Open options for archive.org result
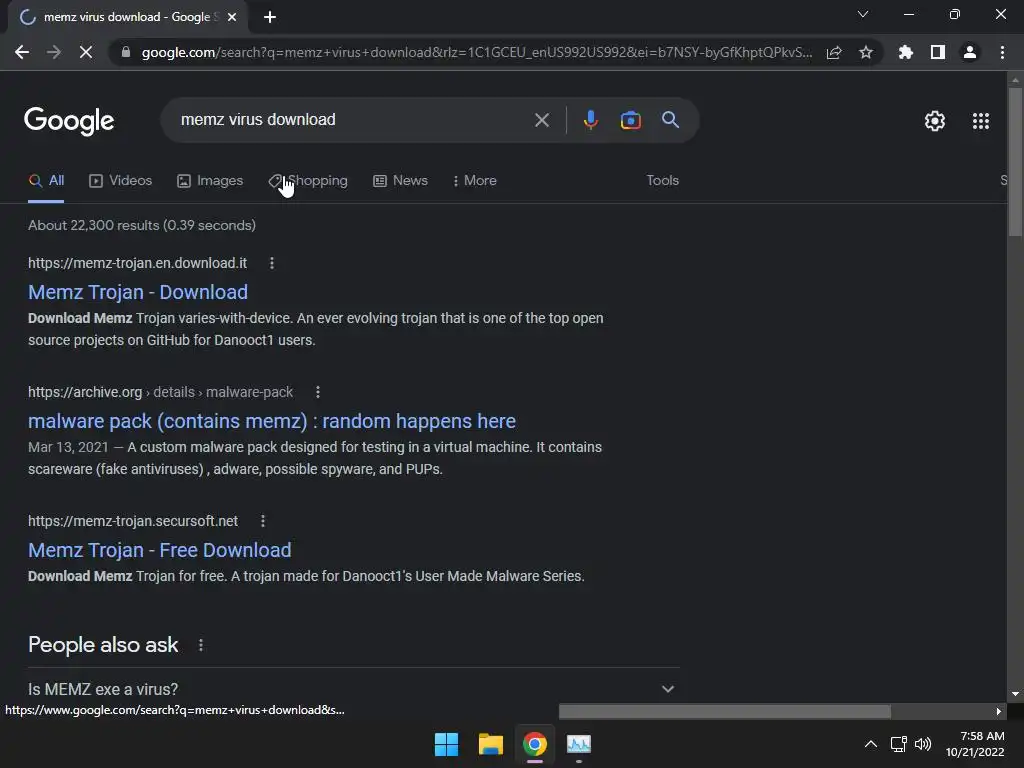Screen dimensions: 1024x768 click(317, 392)
